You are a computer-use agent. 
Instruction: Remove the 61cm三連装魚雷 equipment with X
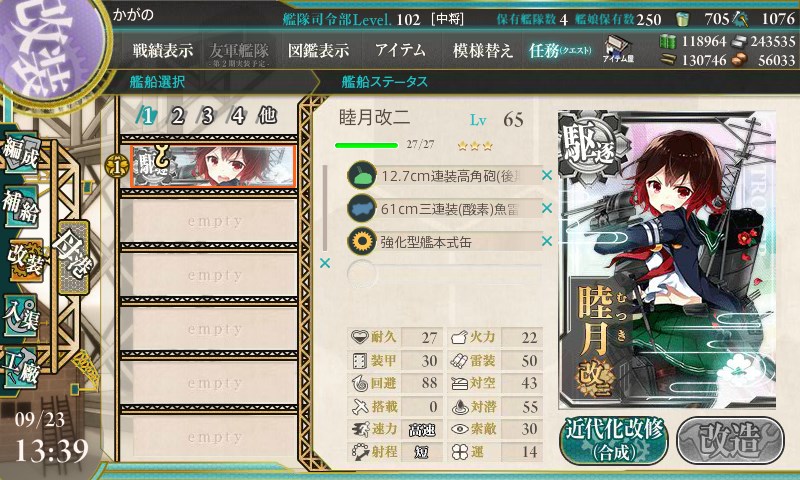(x=546, y=208)
